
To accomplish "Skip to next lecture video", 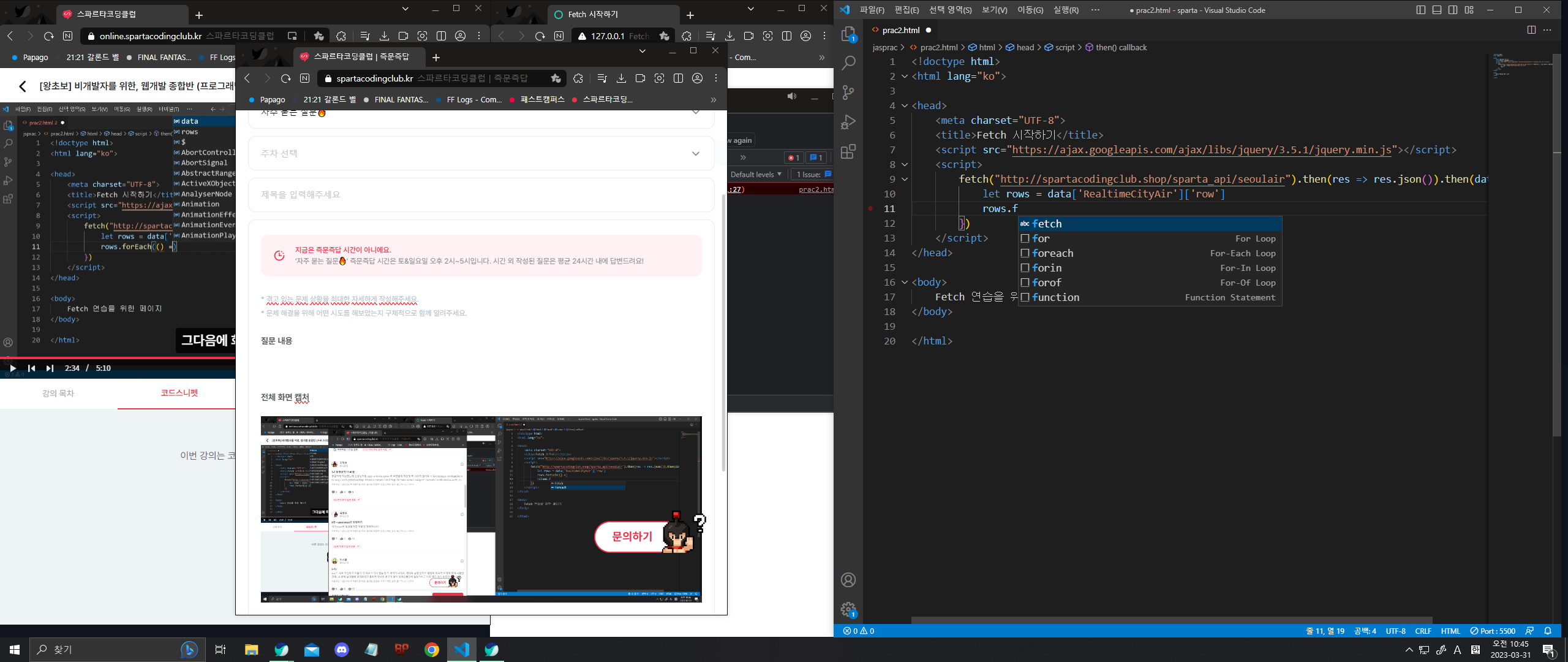I will pyautogui.click(x=50, y=368).
